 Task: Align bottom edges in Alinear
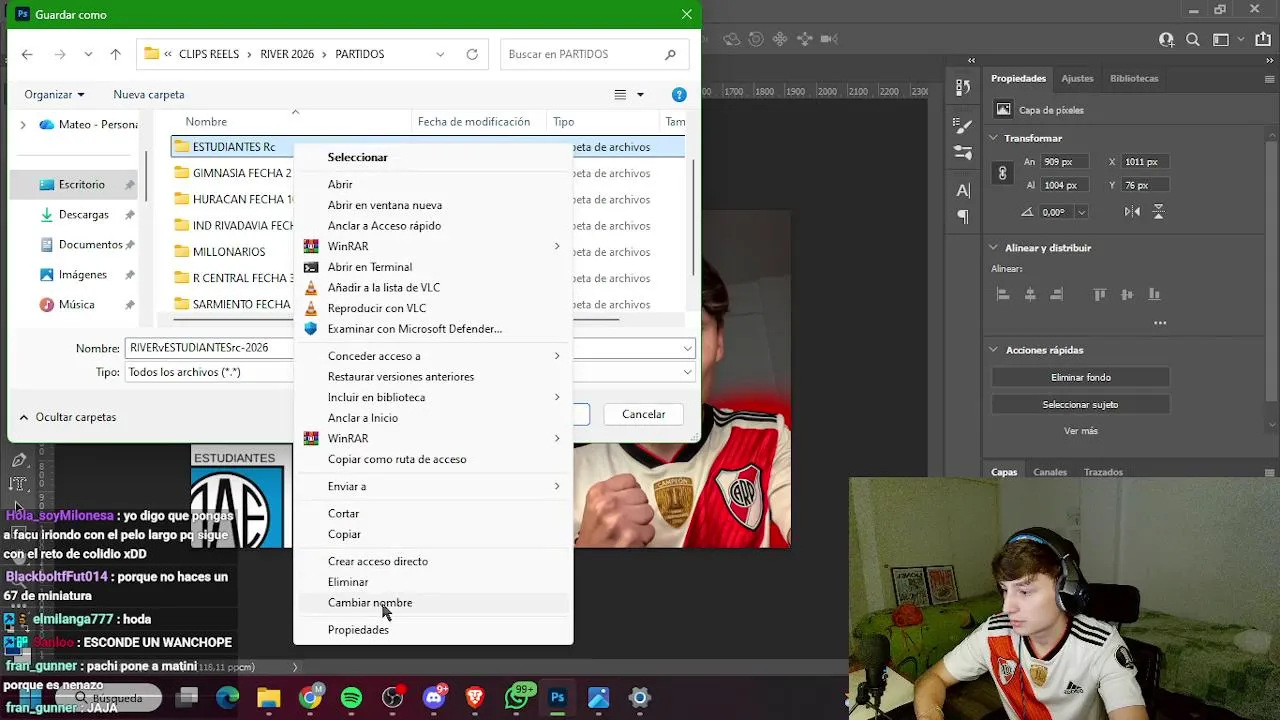point(1154,295)
